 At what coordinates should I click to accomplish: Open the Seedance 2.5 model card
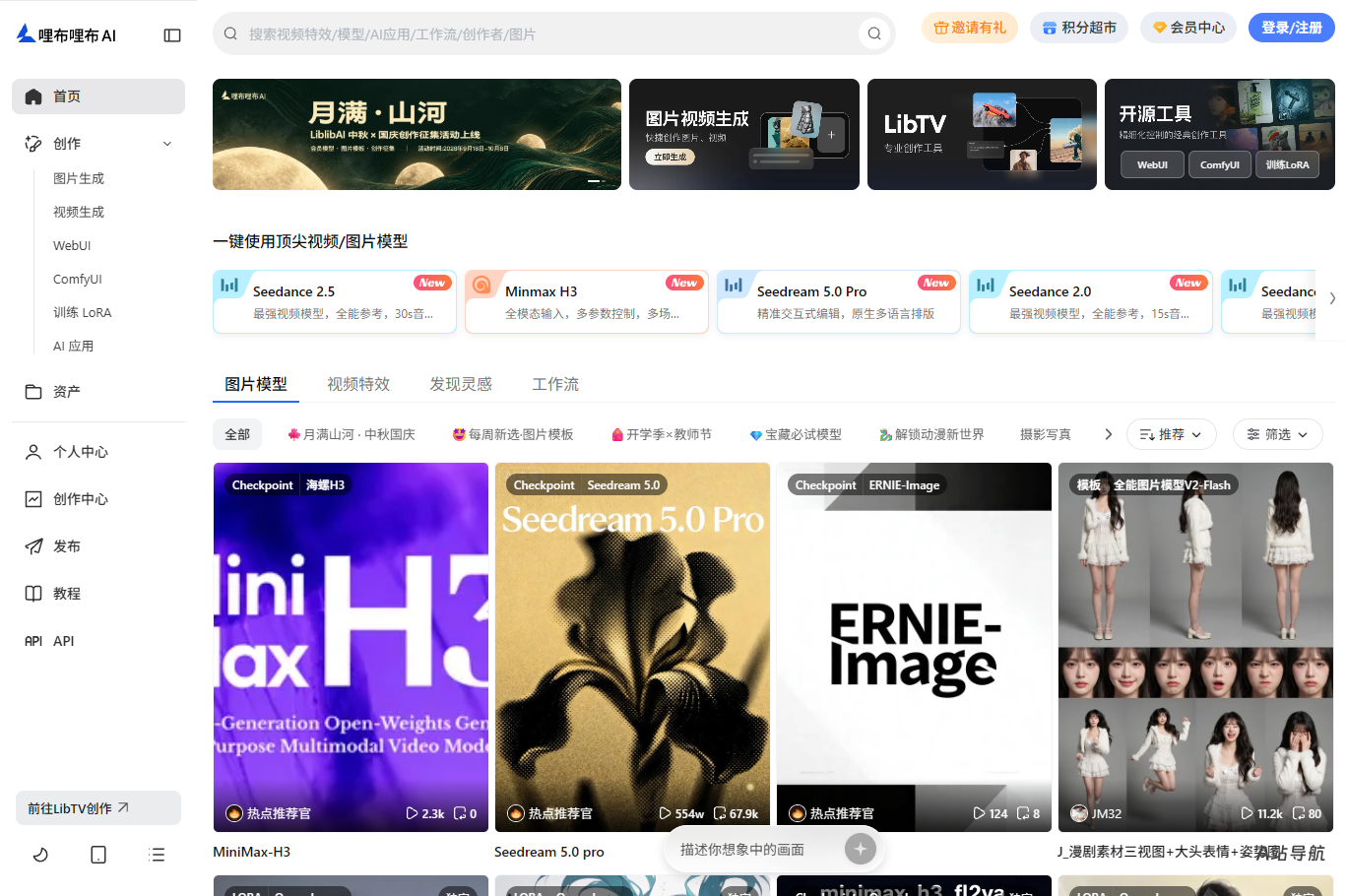[335, 302]
